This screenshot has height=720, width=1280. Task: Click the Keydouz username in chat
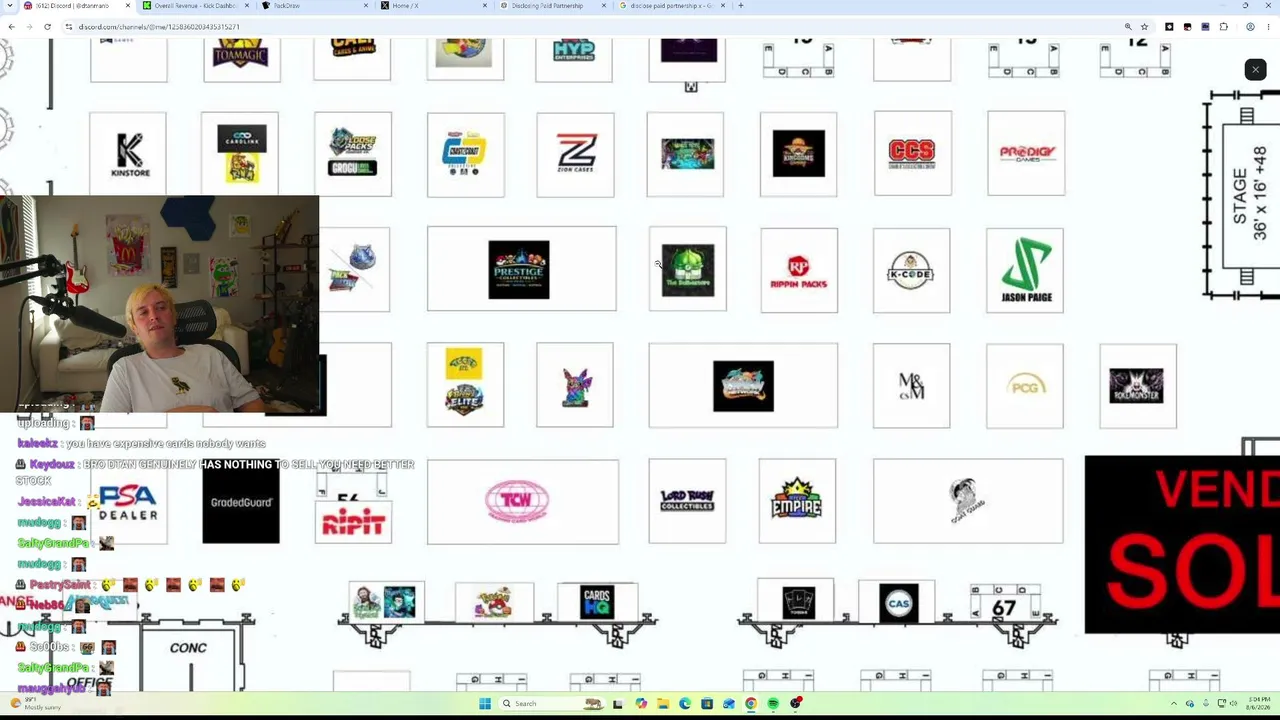[52, 465]
